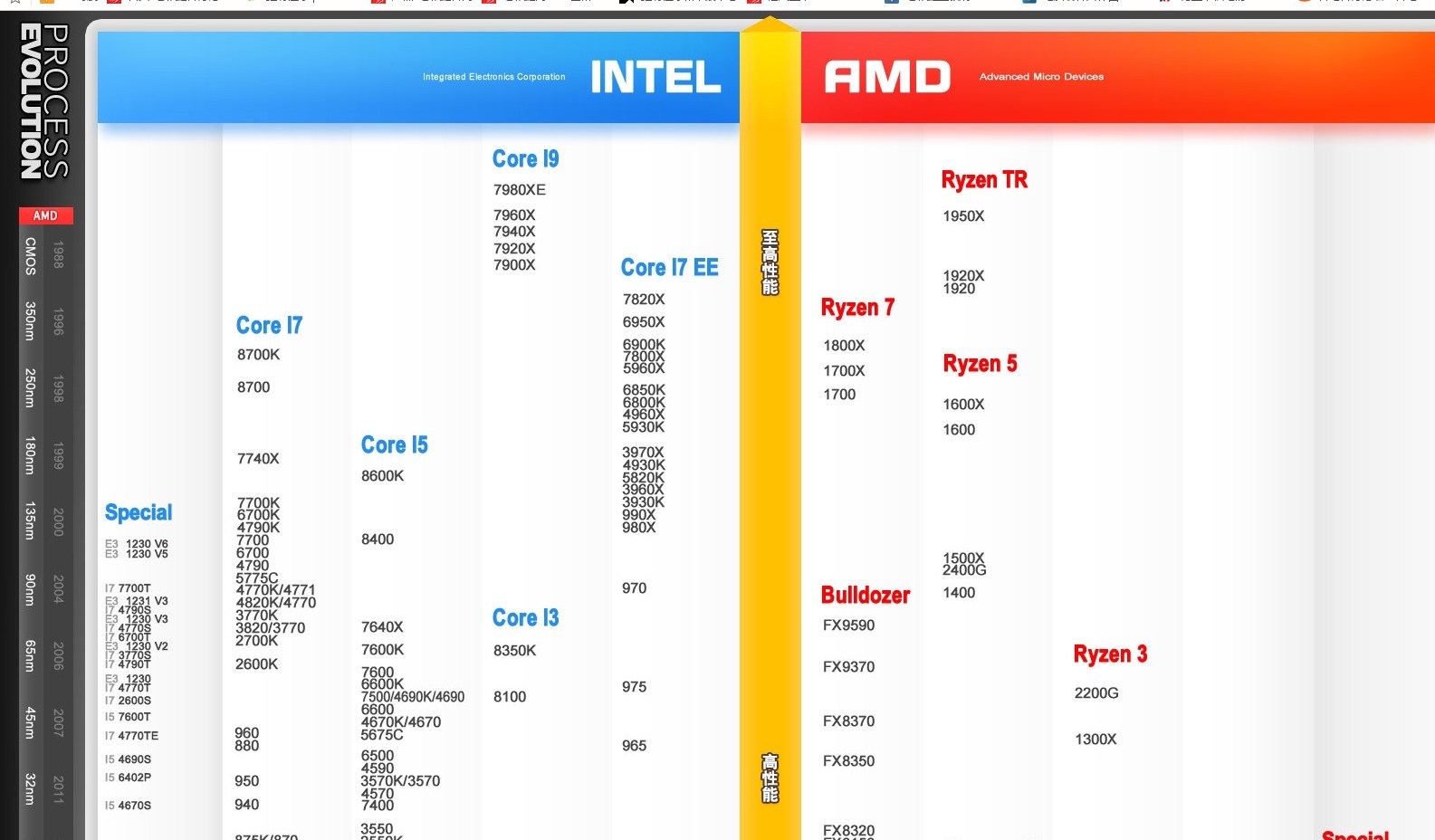The image size is (1435, 840).
Task: Click the Core I3 heading
Action: [x=525, y=617]
